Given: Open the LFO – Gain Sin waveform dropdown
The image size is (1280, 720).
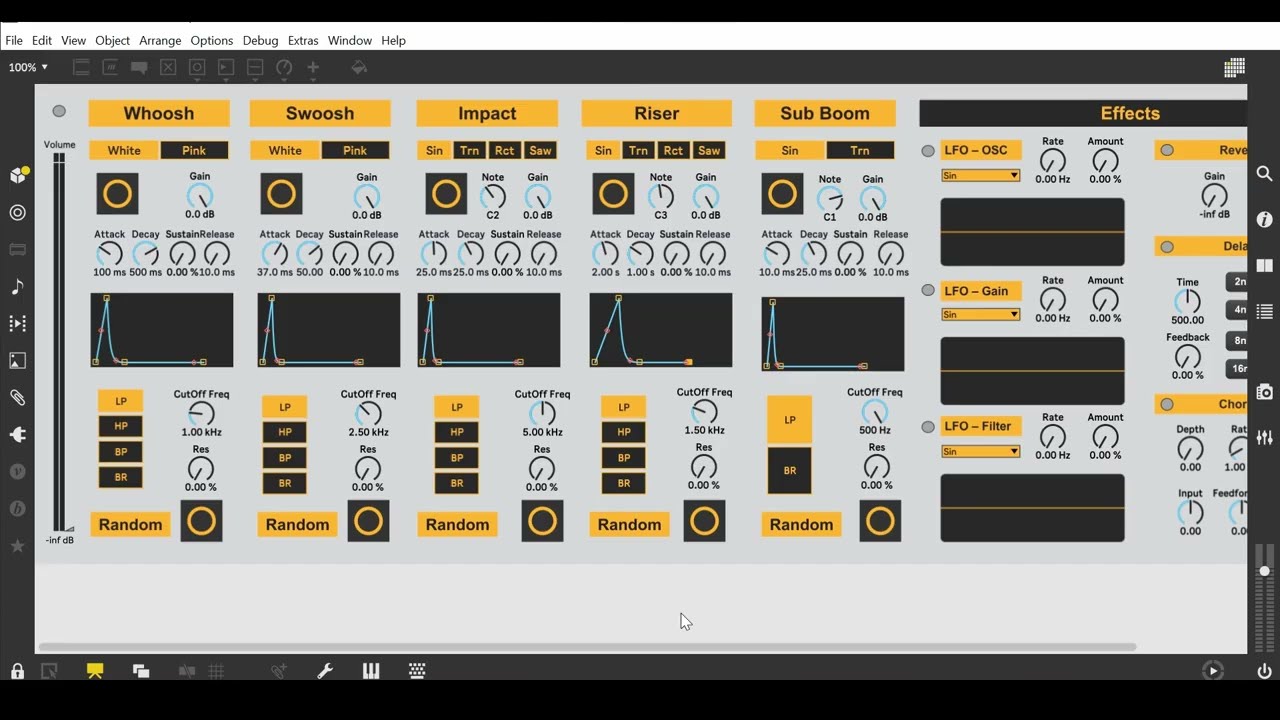Looking at the screenshot, I should [x=980, y=314].
